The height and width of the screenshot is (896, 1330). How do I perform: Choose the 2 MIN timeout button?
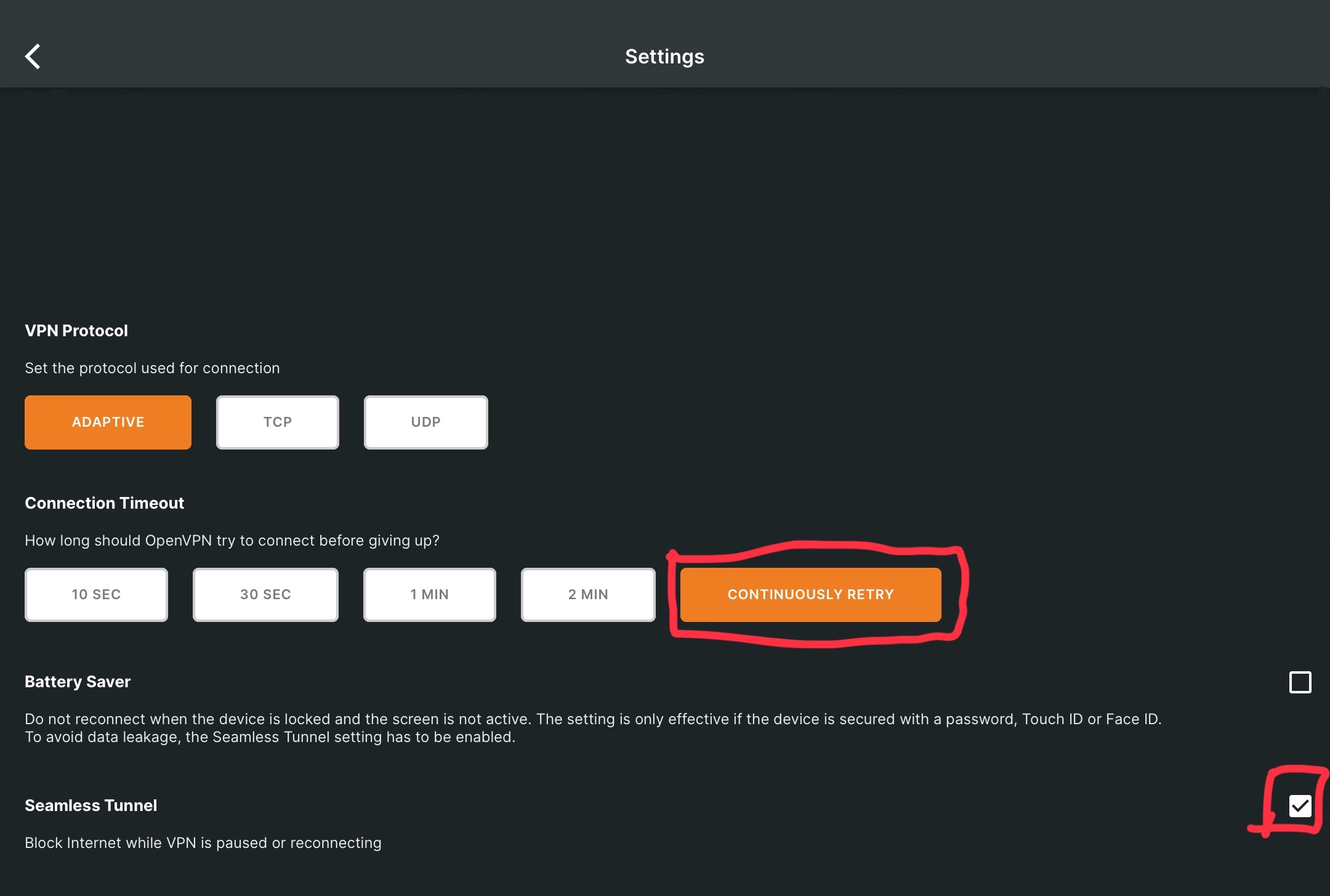tap(587, 595)
